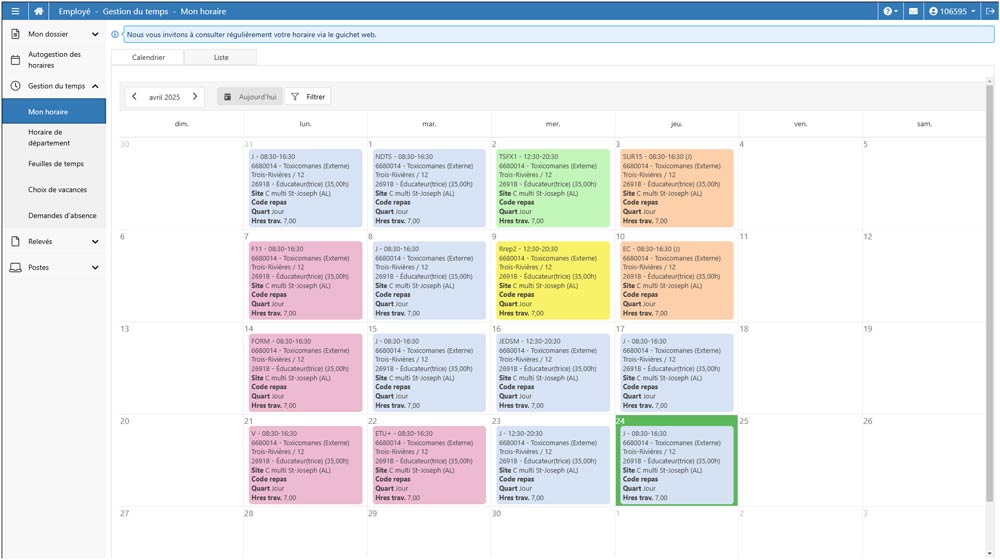Screen dimensions: 1000x560
Task: Click the Aujourd'hui button
Action: click(249, 96)
